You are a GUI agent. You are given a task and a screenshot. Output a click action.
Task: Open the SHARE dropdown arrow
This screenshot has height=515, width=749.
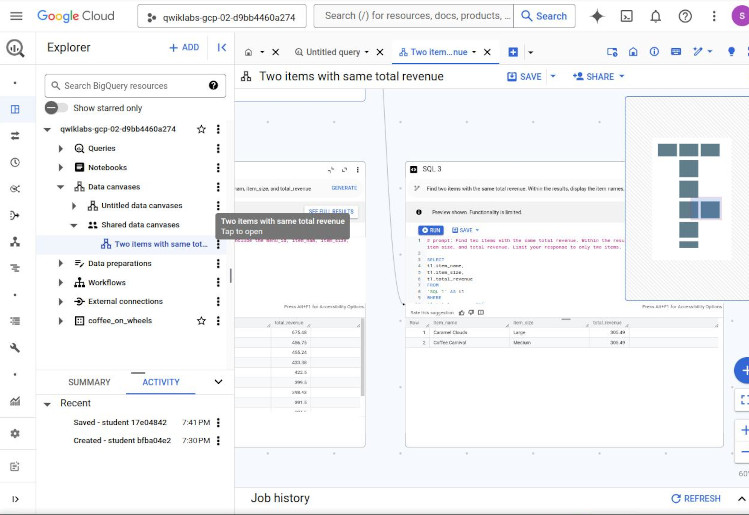621,76
